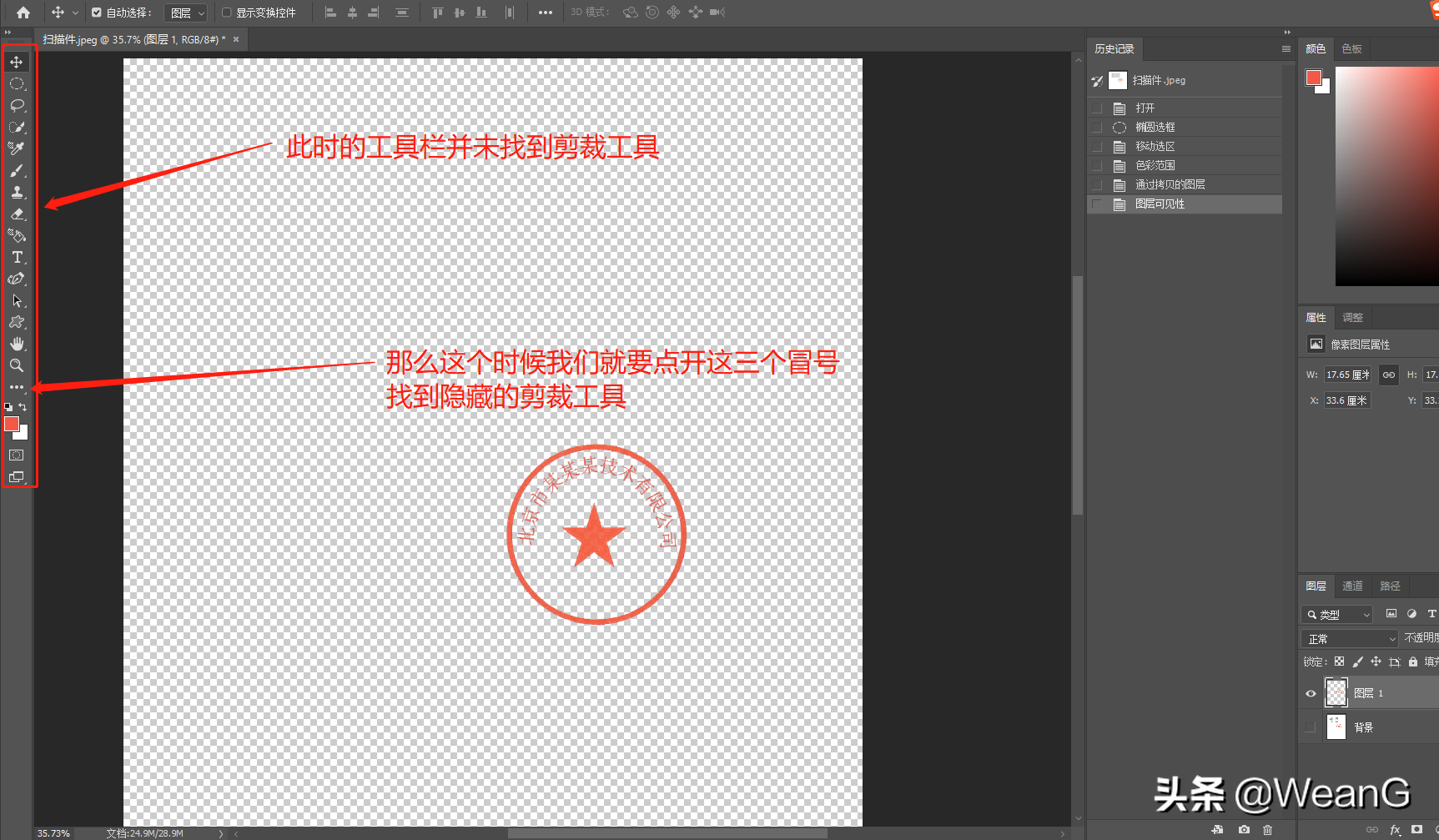Switch to the 路径 tab
This screenshot has height=840, width=1439.
tap(1390, 586)
